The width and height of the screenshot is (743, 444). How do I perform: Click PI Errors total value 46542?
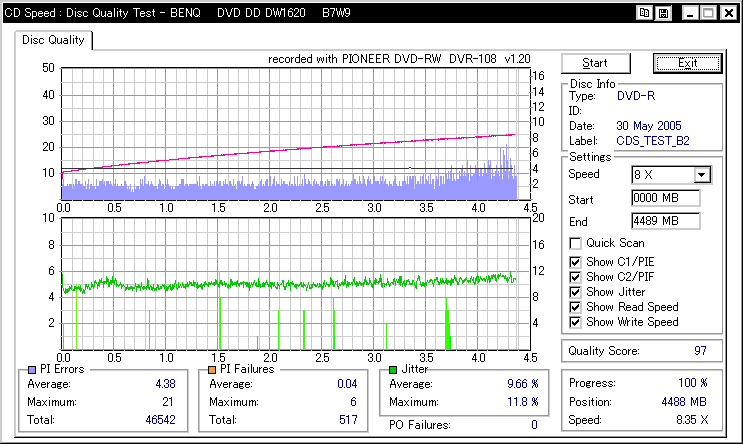pos(160,420)
